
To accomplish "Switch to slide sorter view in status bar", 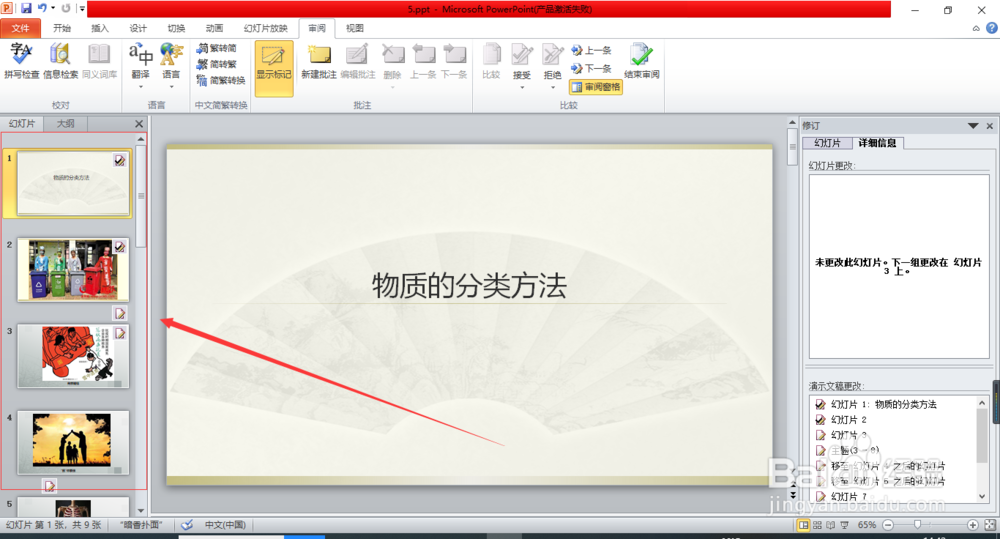I will tap(817, 525).
